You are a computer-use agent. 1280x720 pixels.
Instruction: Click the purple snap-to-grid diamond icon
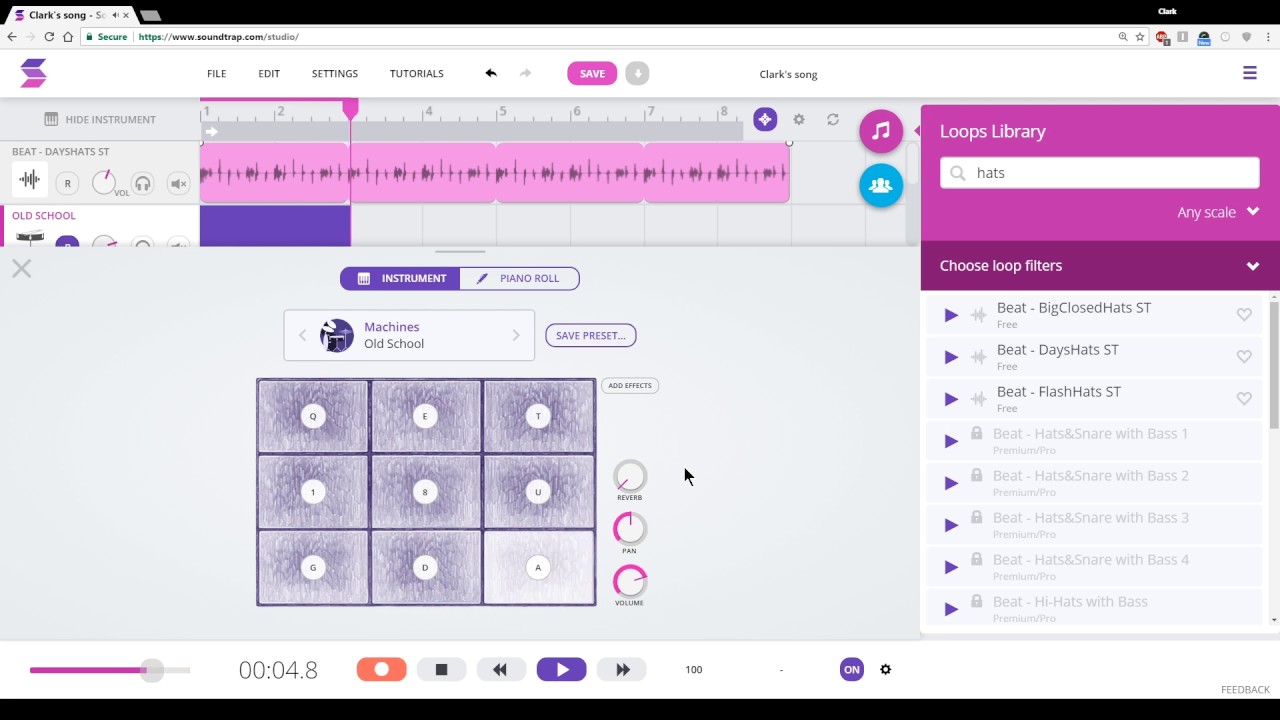tap(765, 119)
